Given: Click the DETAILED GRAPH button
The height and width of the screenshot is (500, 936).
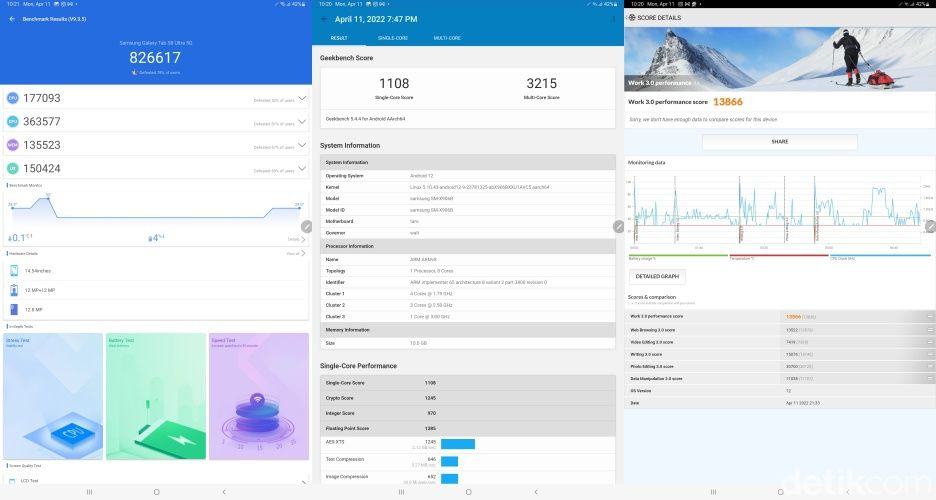Looking at the screenshot, I should [657, 276].
